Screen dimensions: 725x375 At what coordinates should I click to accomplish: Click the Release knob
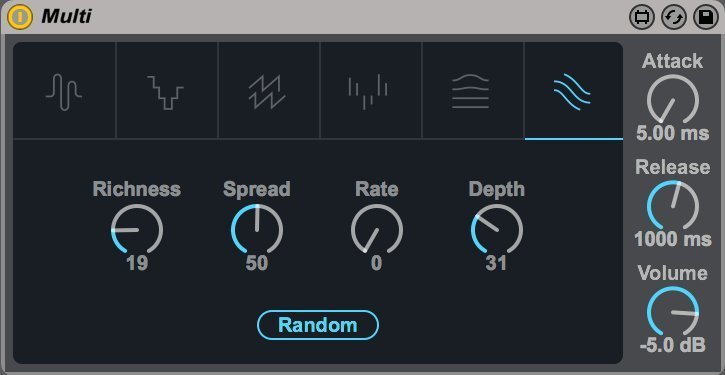click(673, 206)
